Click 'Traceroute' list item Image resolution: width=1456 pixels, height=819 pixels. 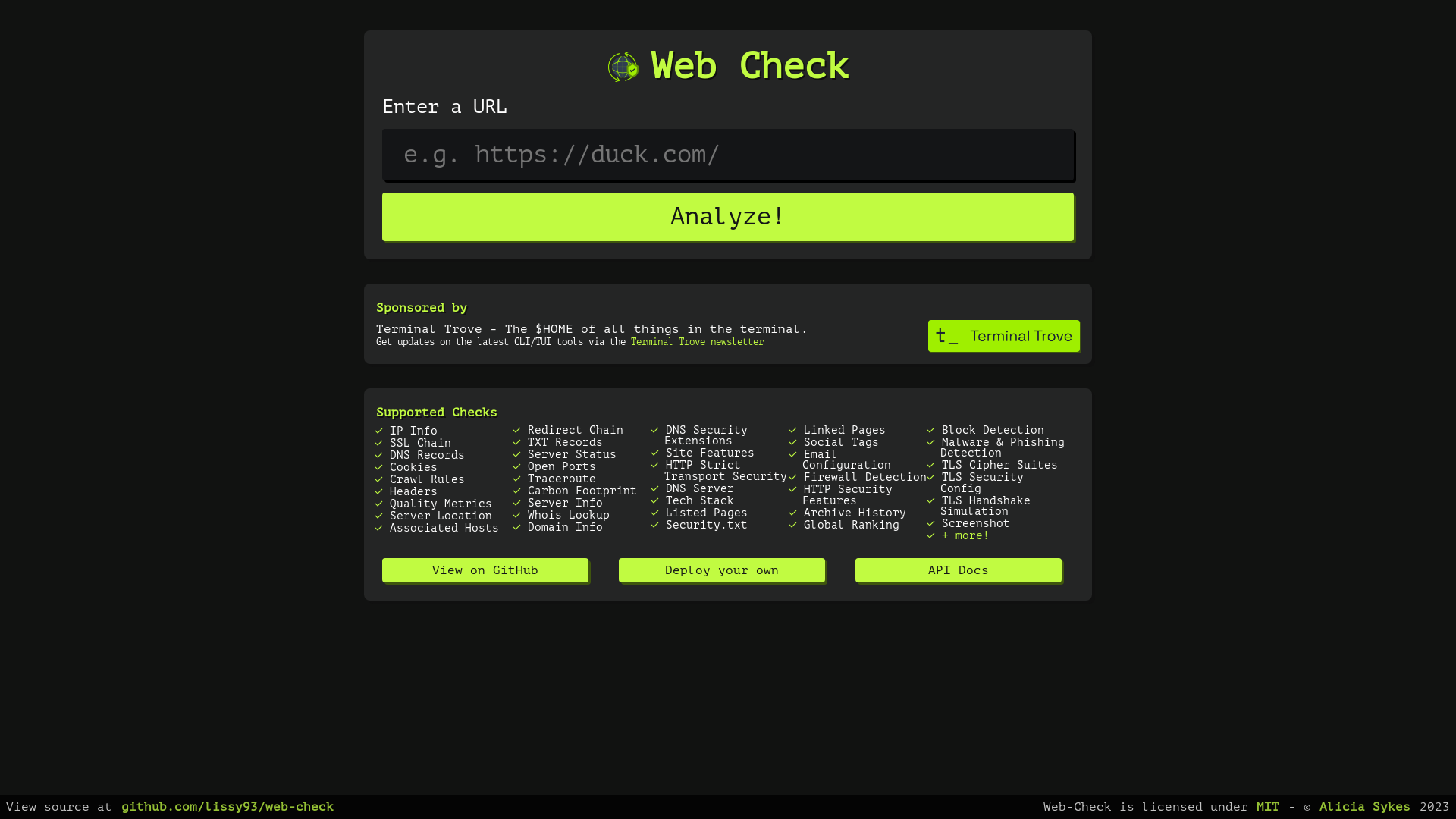pyautogui.click(x=562, y=479)
